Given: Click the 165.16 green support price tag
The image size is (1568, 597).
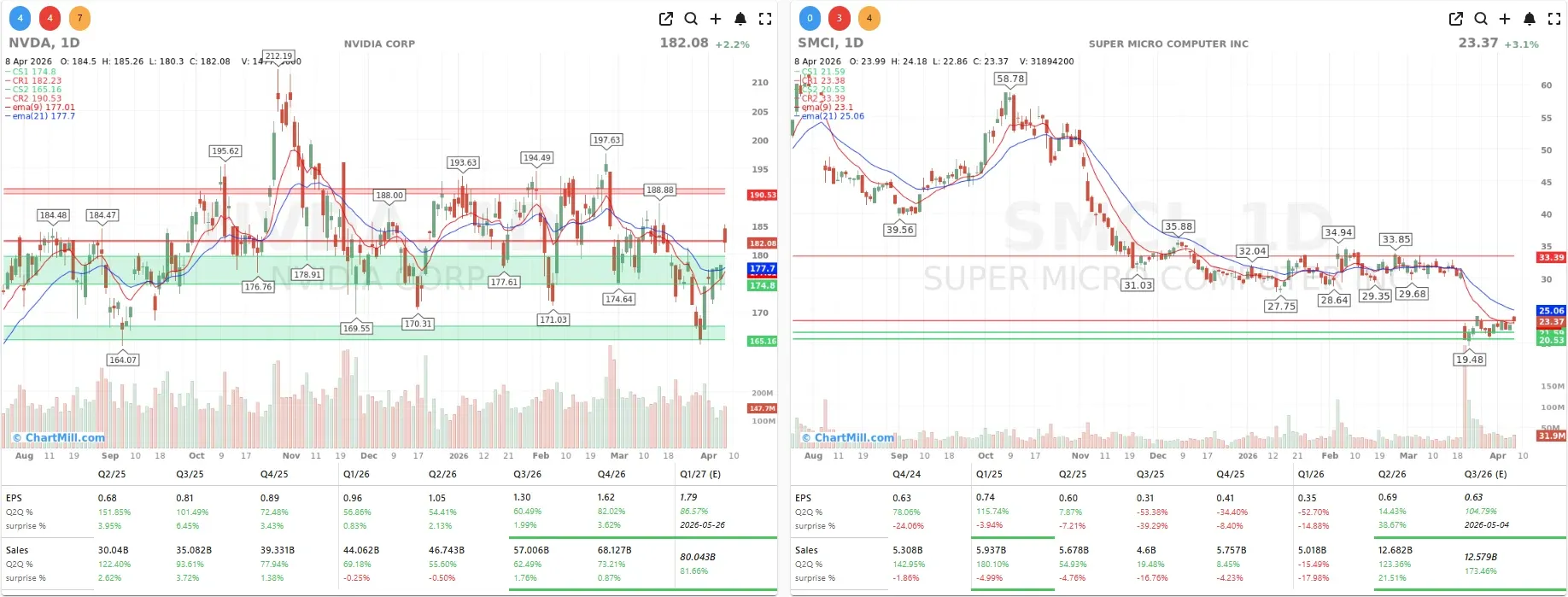Looking at the screenshot, I should [763, 341].
